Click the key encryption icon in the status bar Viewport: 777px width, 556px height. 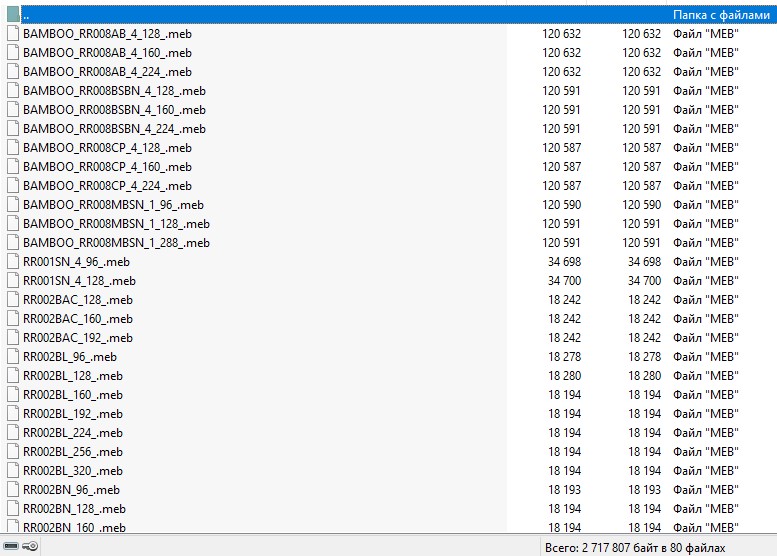pos(30,546)
